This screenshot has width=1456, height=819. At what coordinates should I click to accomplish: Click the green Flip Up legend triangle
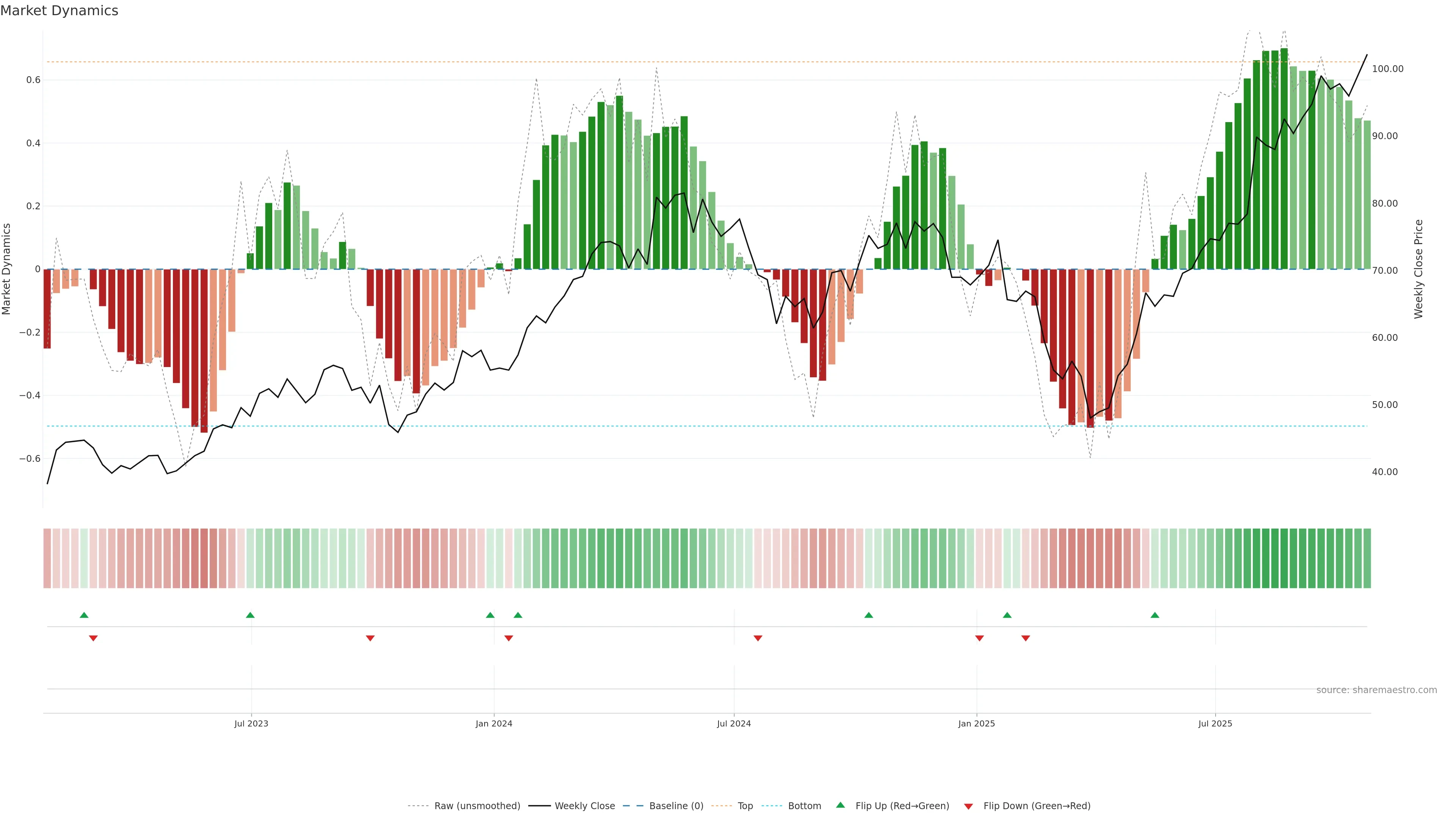click(841, 805)
